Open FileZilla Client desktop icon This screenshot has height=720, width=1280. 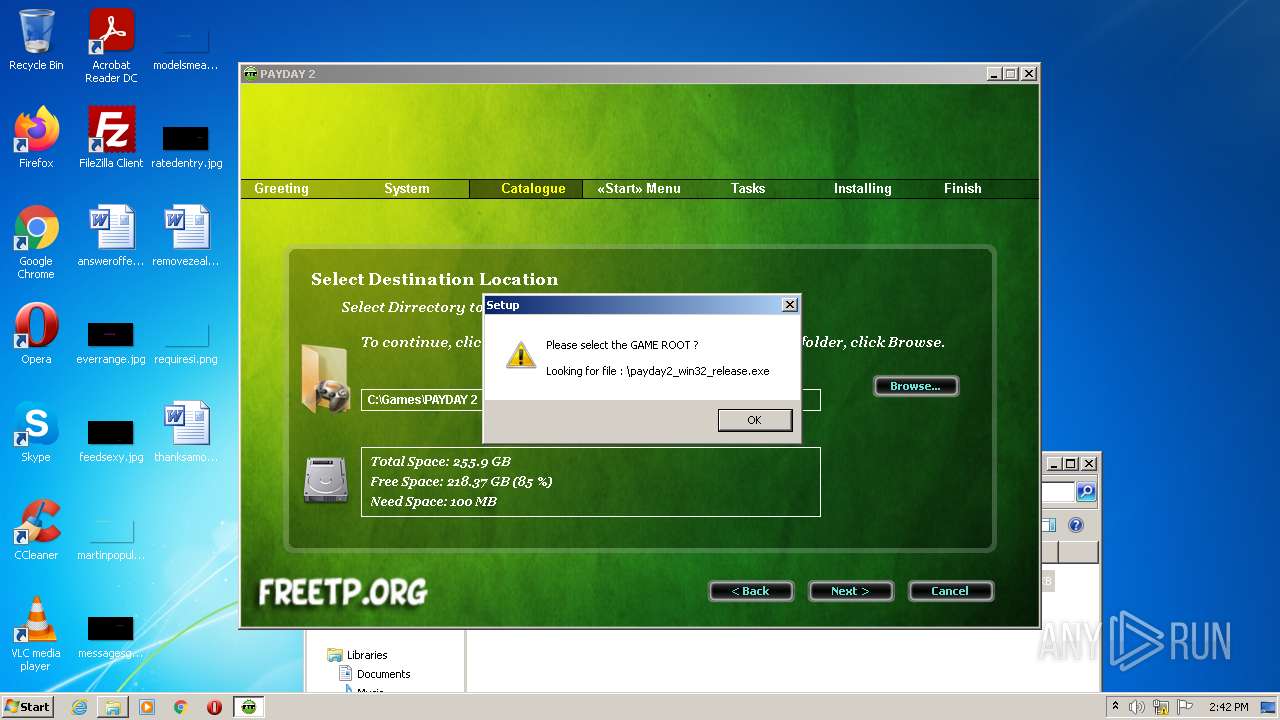pos(111,138)
